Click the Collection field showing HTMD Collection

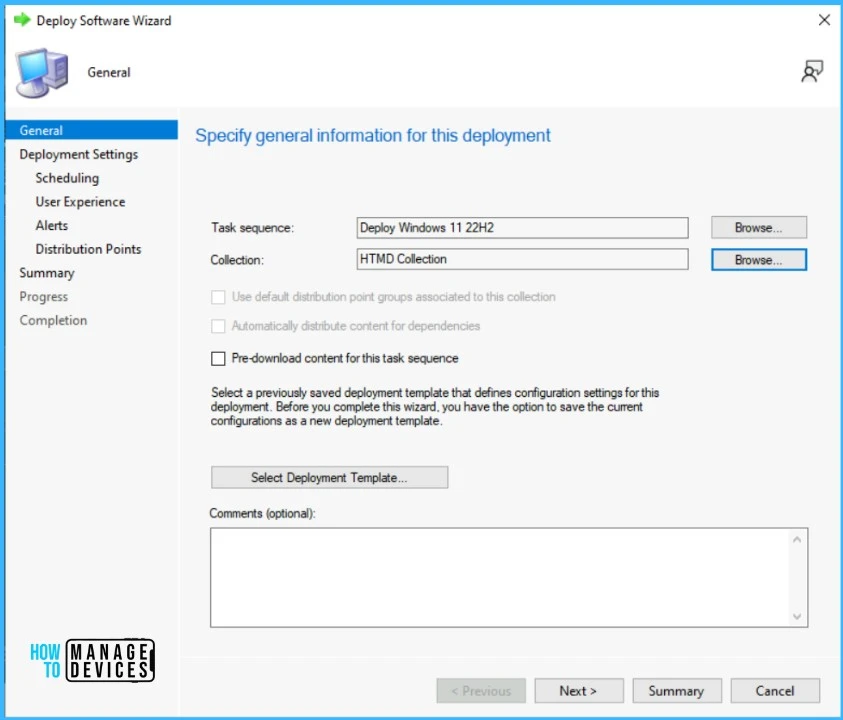522,259
